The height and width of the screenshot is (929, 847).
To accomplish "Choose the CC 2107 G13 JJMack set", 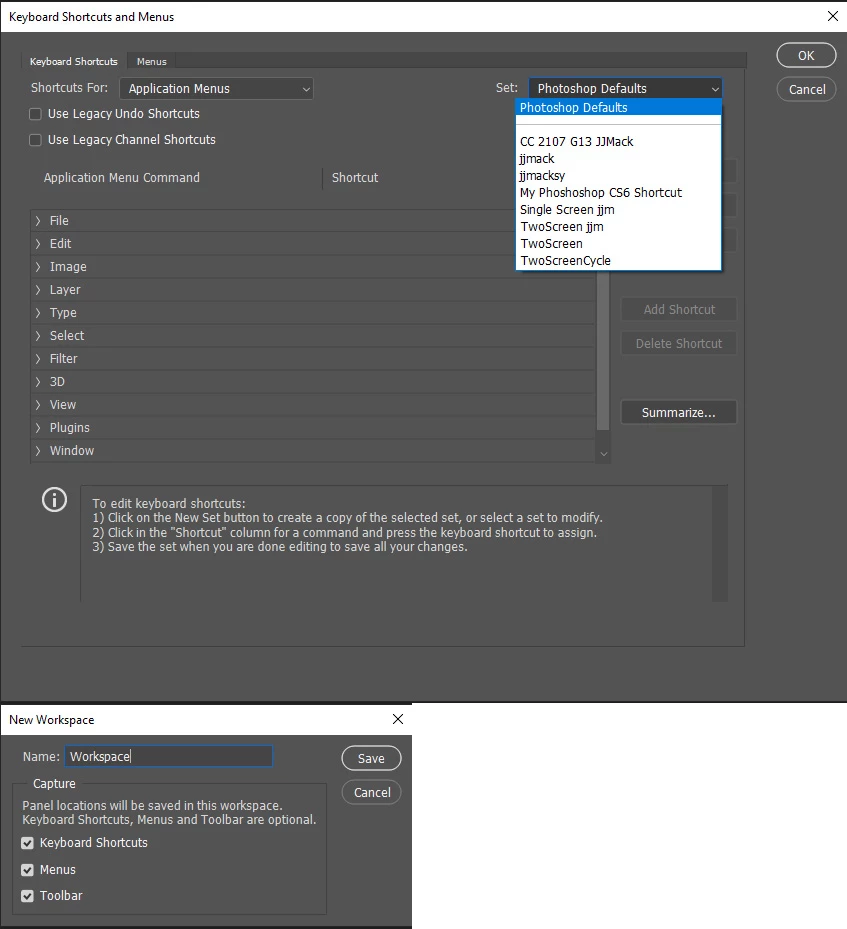I will pos(618,142).
